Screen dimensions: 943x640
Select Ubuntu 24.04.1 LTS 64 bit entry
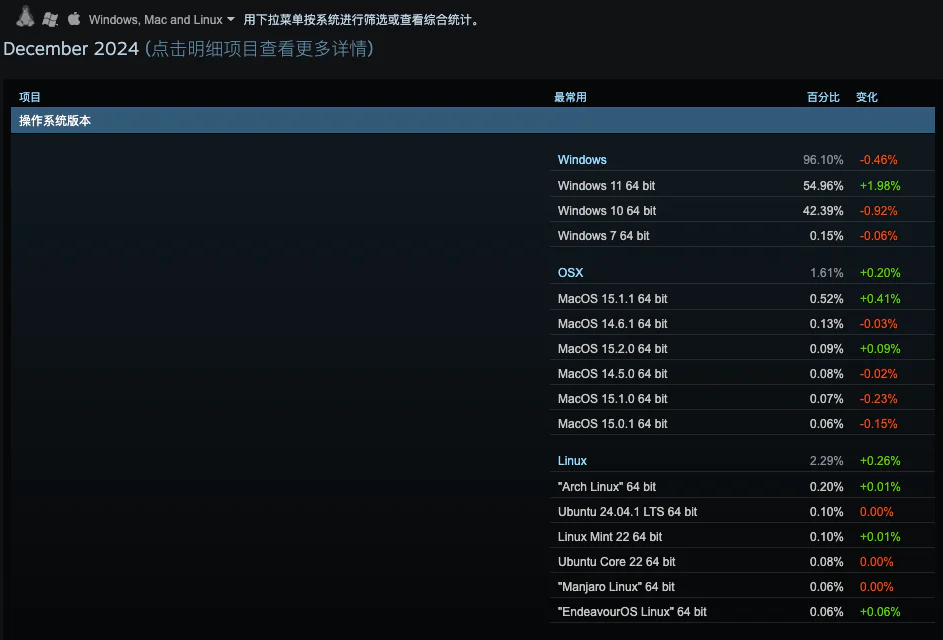(x=627, y=512)
